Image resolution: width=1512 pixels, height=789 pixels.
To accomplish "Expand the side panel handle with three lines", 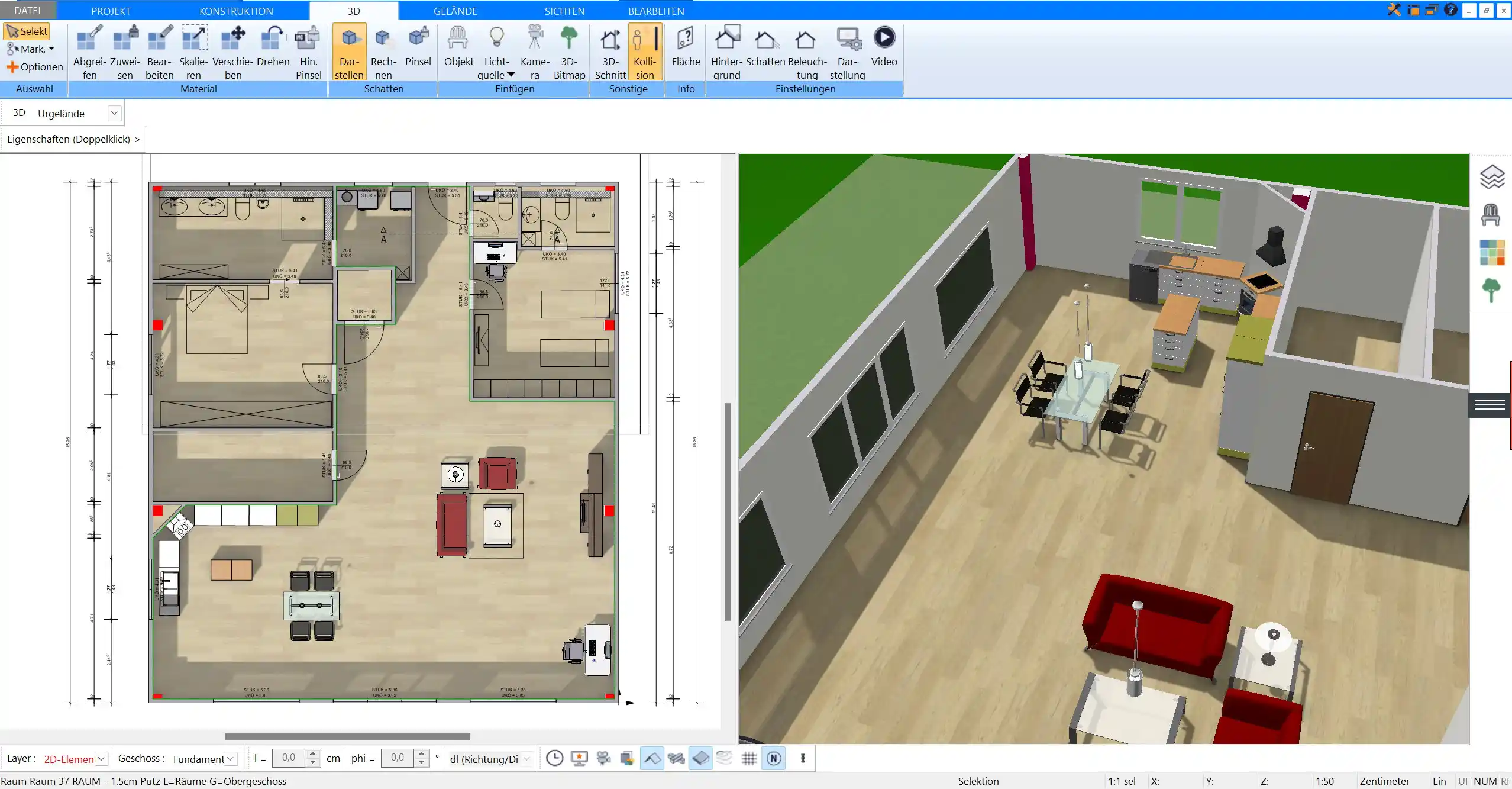I will [x=1490, y=404].
